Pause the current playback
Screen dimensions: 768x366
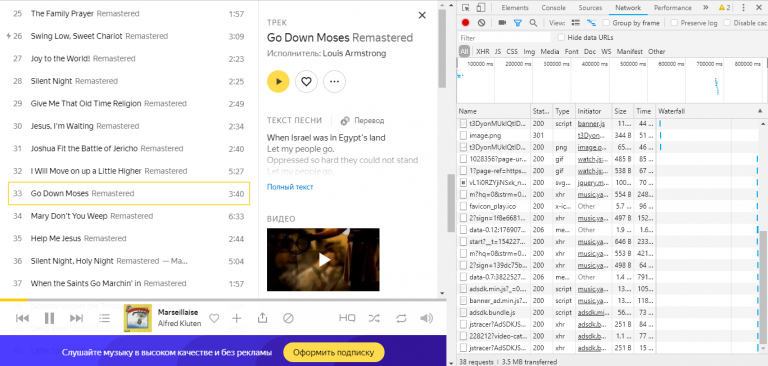(x=49, y=318)
